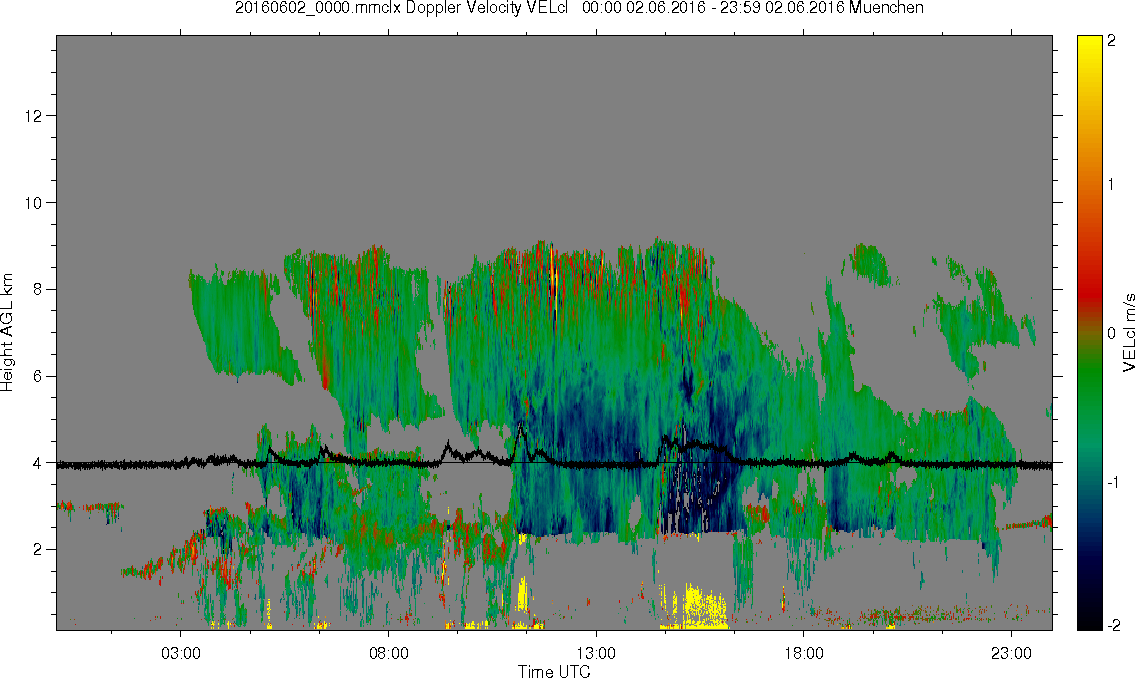Click the '13:00' time axis label
This screenshot has height=678, width=1135.
596,653
